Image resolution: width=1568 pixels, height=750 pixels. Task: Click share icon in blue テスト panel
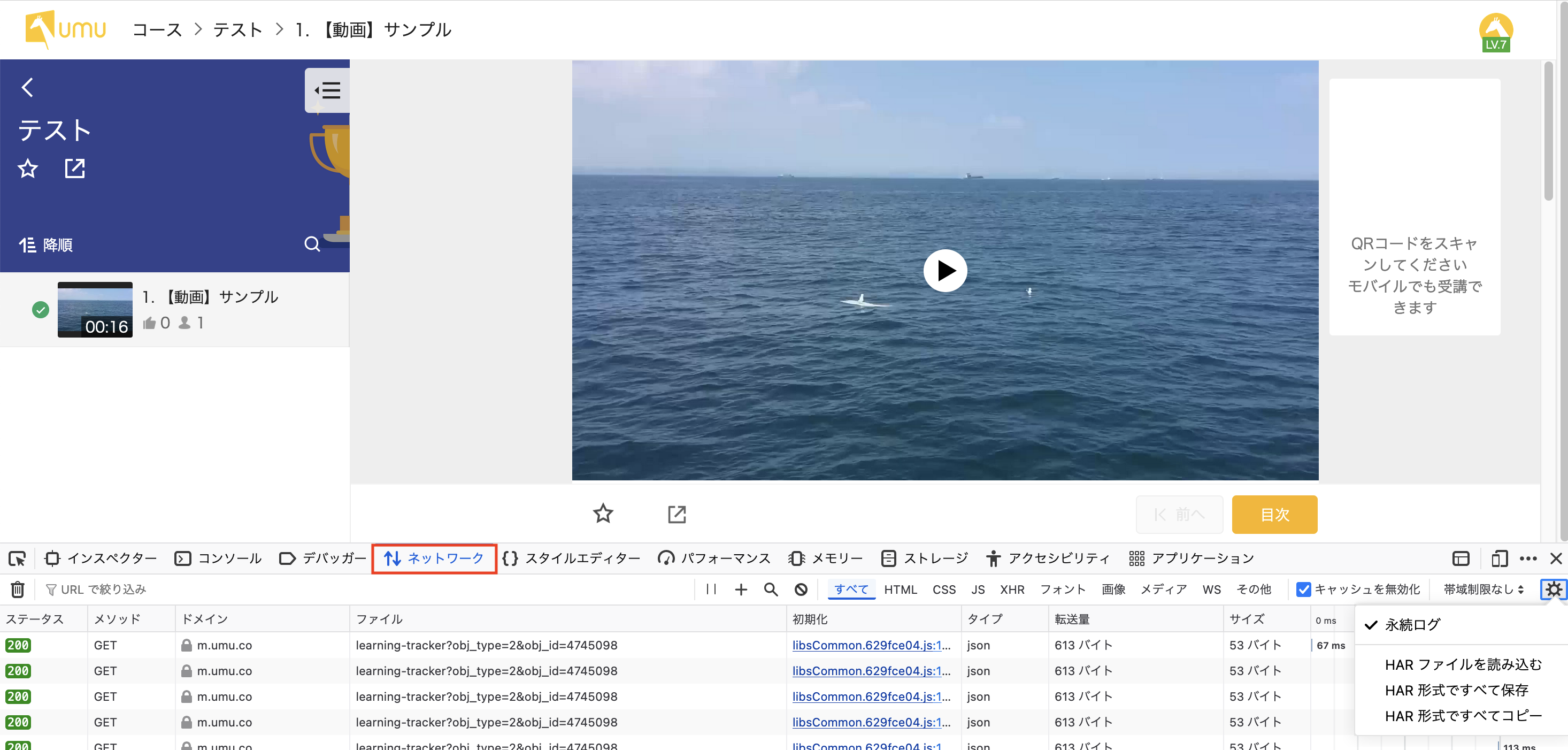click(75, 168)
